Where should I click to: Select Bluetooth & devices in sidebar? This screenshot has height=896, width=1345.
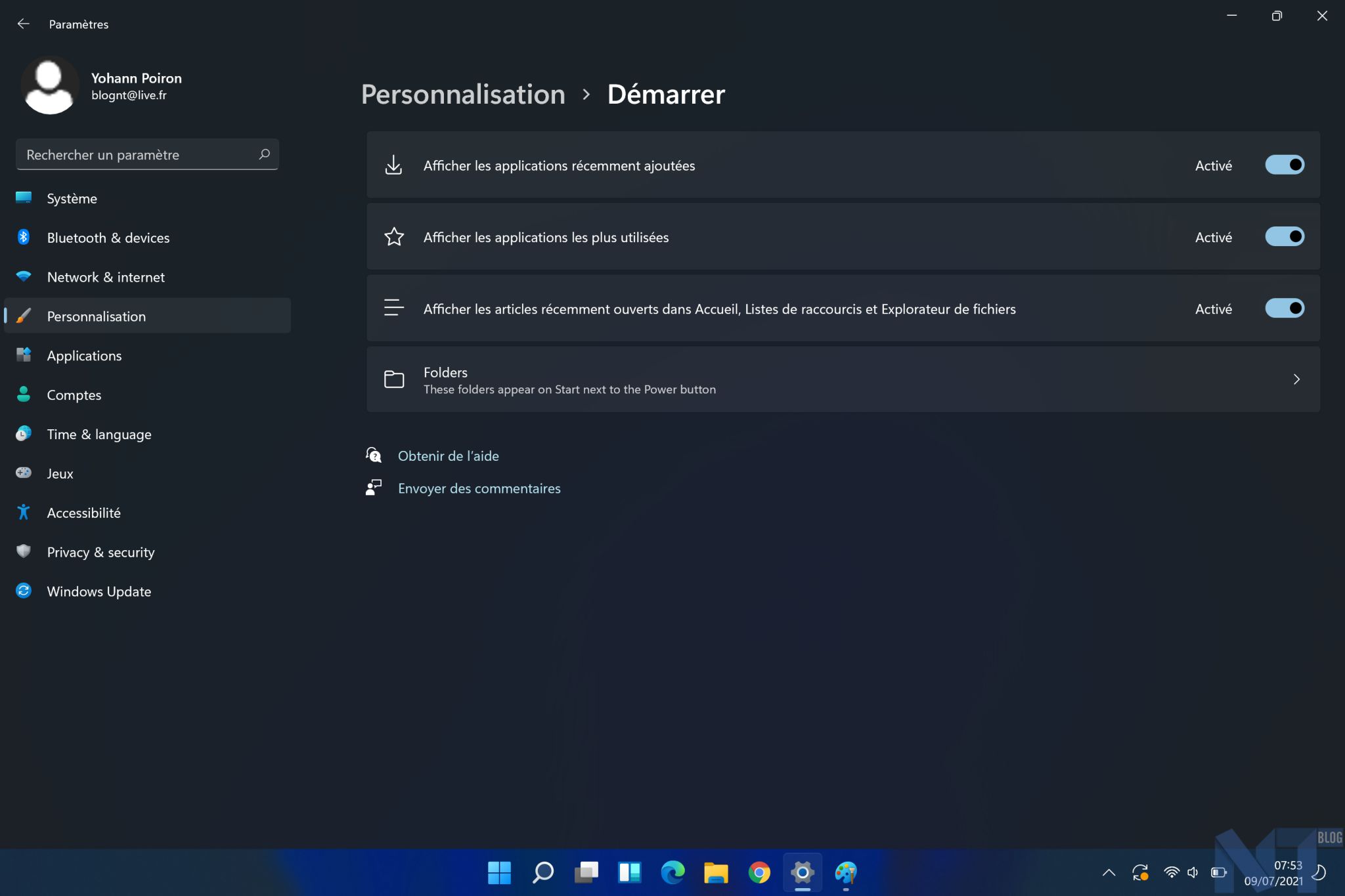tap(108, 237)
